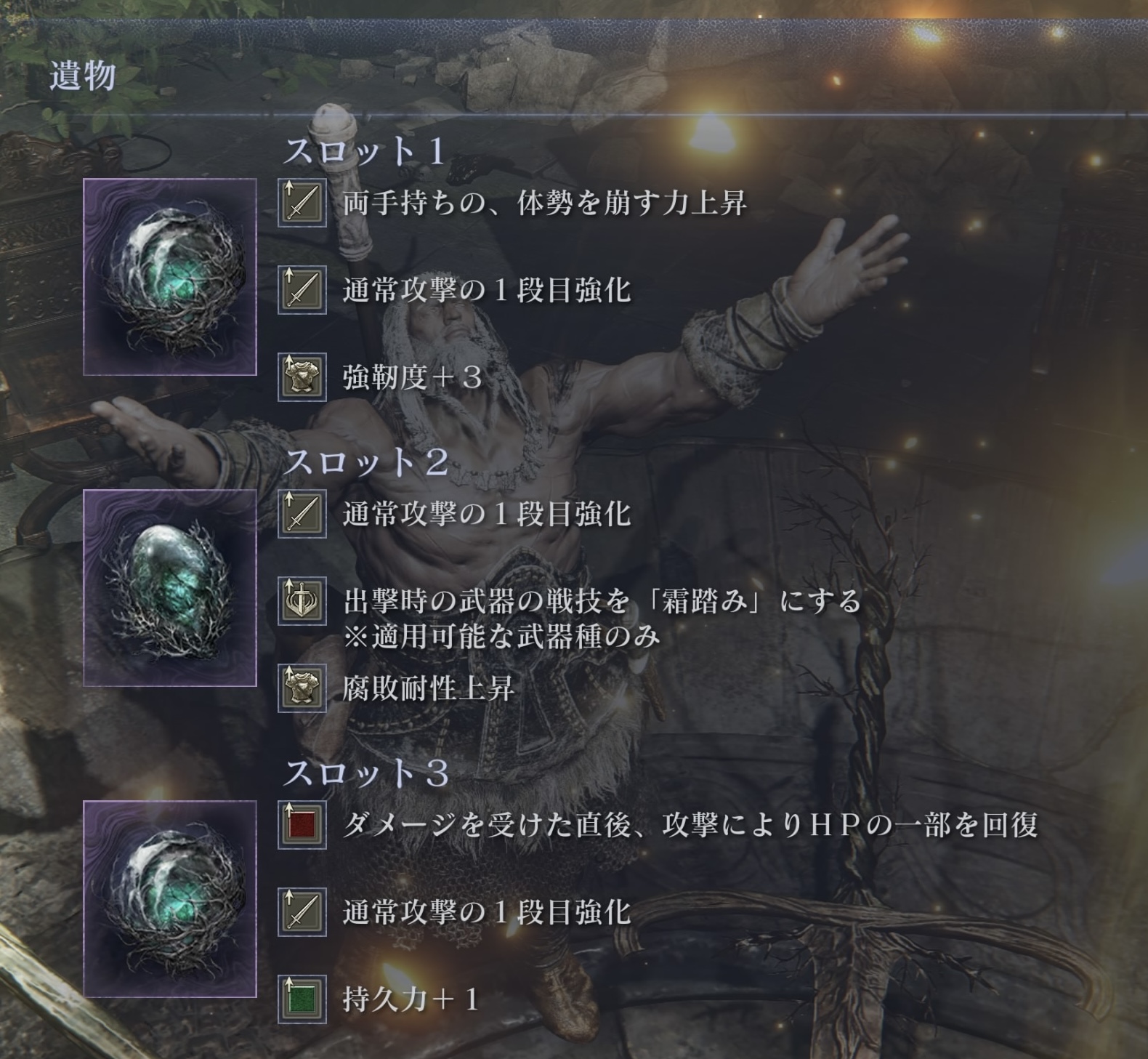Click weapon skill icon beside 霜踏み effect
Image resolution: width=1148 pixels, height=1059 pixels.
click(x=302, y=601)
